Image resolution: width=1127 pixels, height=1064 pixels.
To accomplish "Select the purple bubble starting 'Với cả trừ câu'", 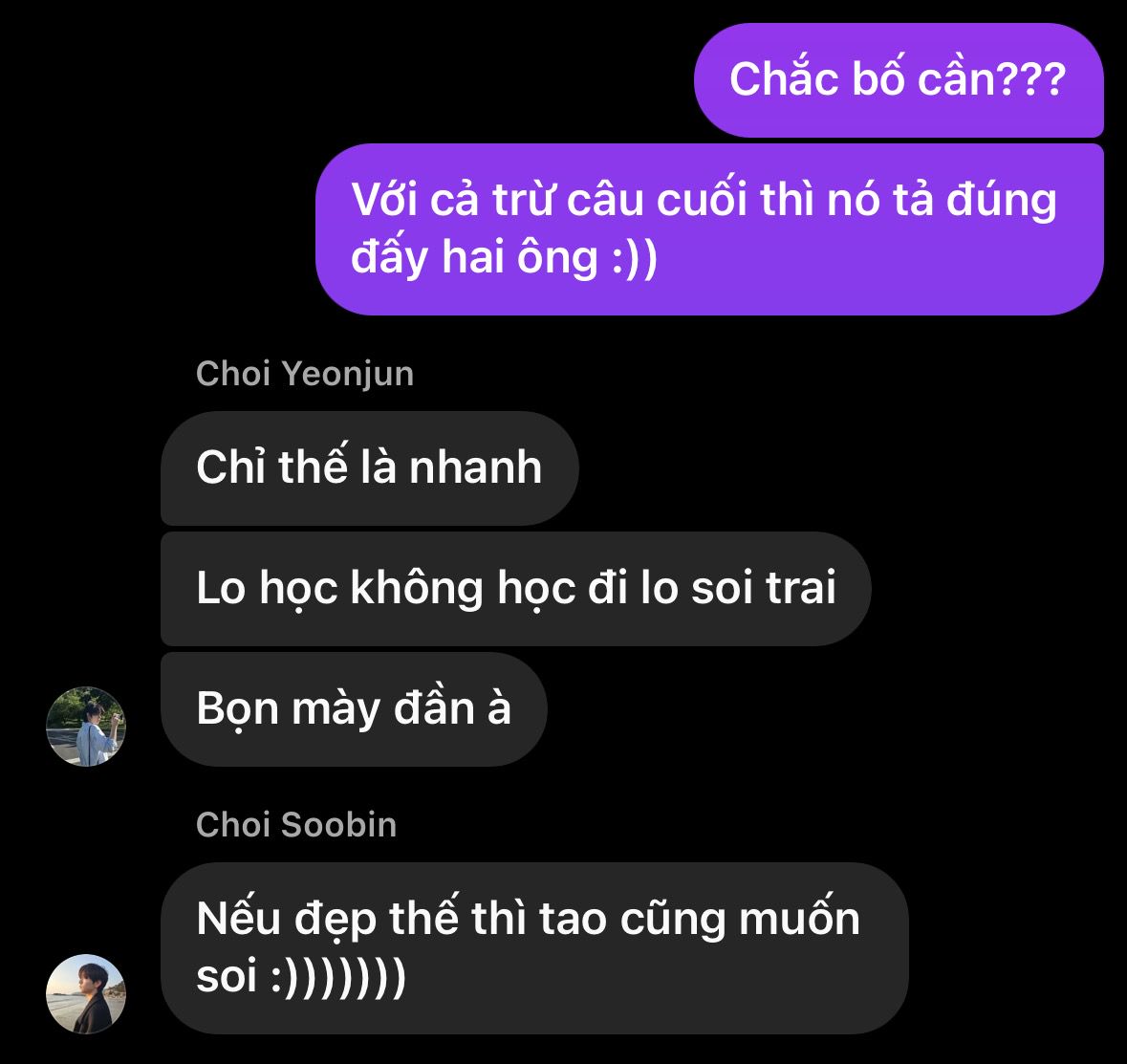I will [709, 229].
